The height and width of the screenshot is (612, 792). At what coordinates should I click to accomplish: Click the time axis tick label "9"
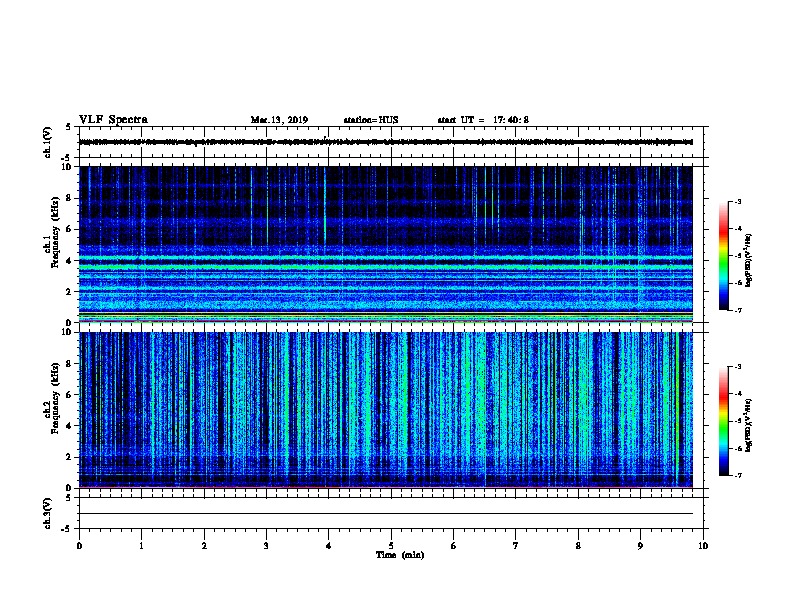point(640,546)
